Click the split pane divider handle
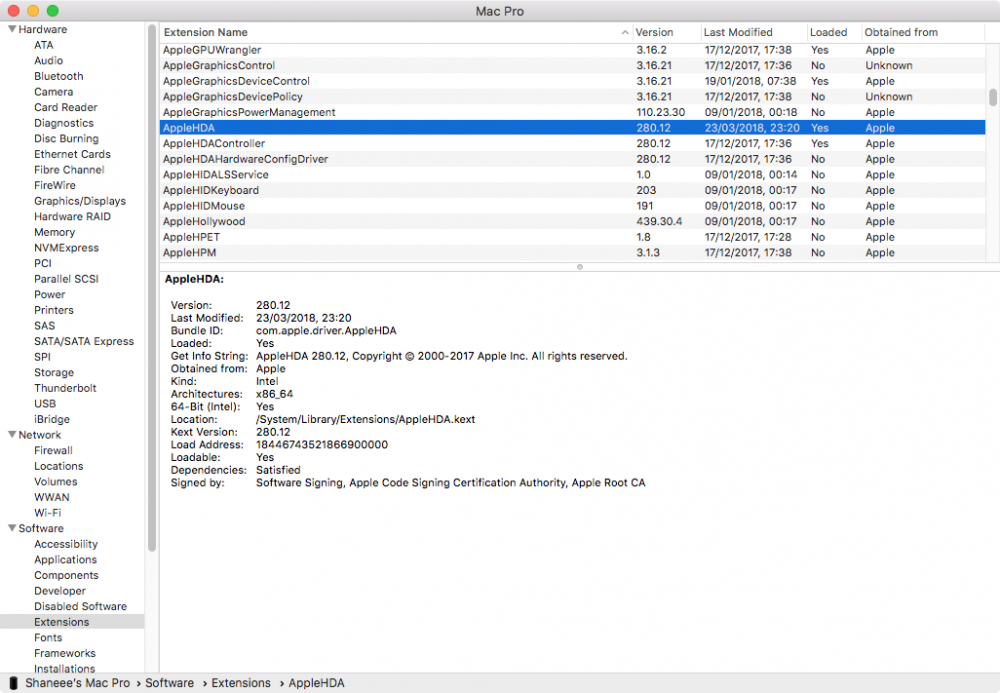Screen dimensions: 1000x693 tap(580, 267)
